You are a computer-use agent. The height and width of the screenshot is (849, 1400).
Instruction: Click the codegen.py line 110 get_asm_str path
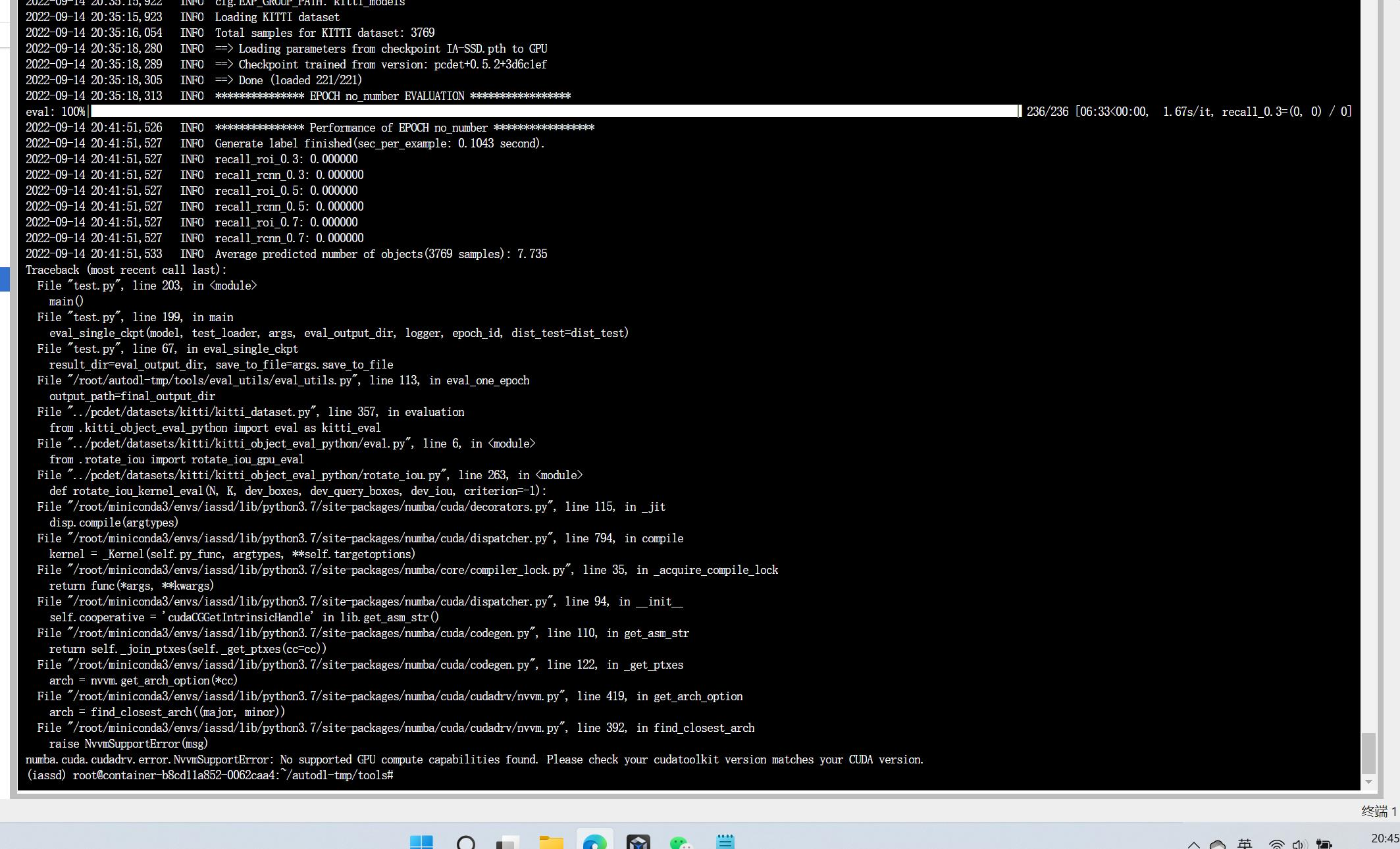click(363, 633)
